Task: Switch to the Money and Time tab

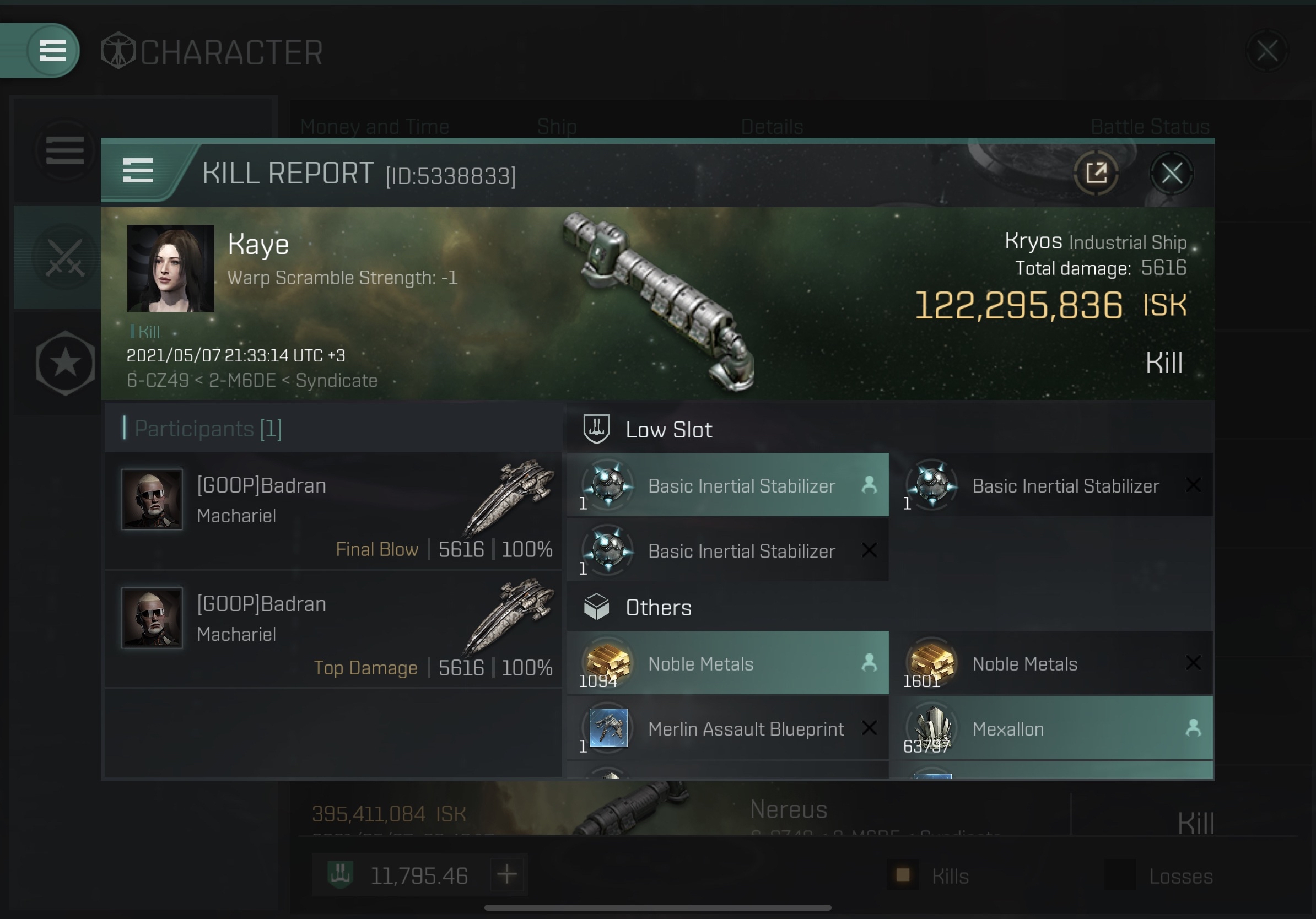Action: coord(374,127)
